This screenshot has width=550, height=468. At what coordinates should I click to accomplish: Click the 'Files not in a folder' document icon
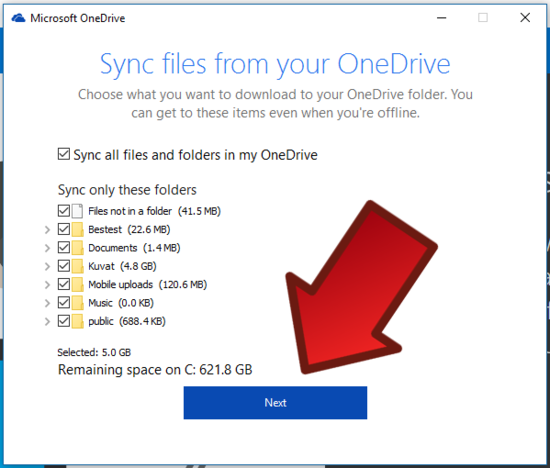point(78,211)
